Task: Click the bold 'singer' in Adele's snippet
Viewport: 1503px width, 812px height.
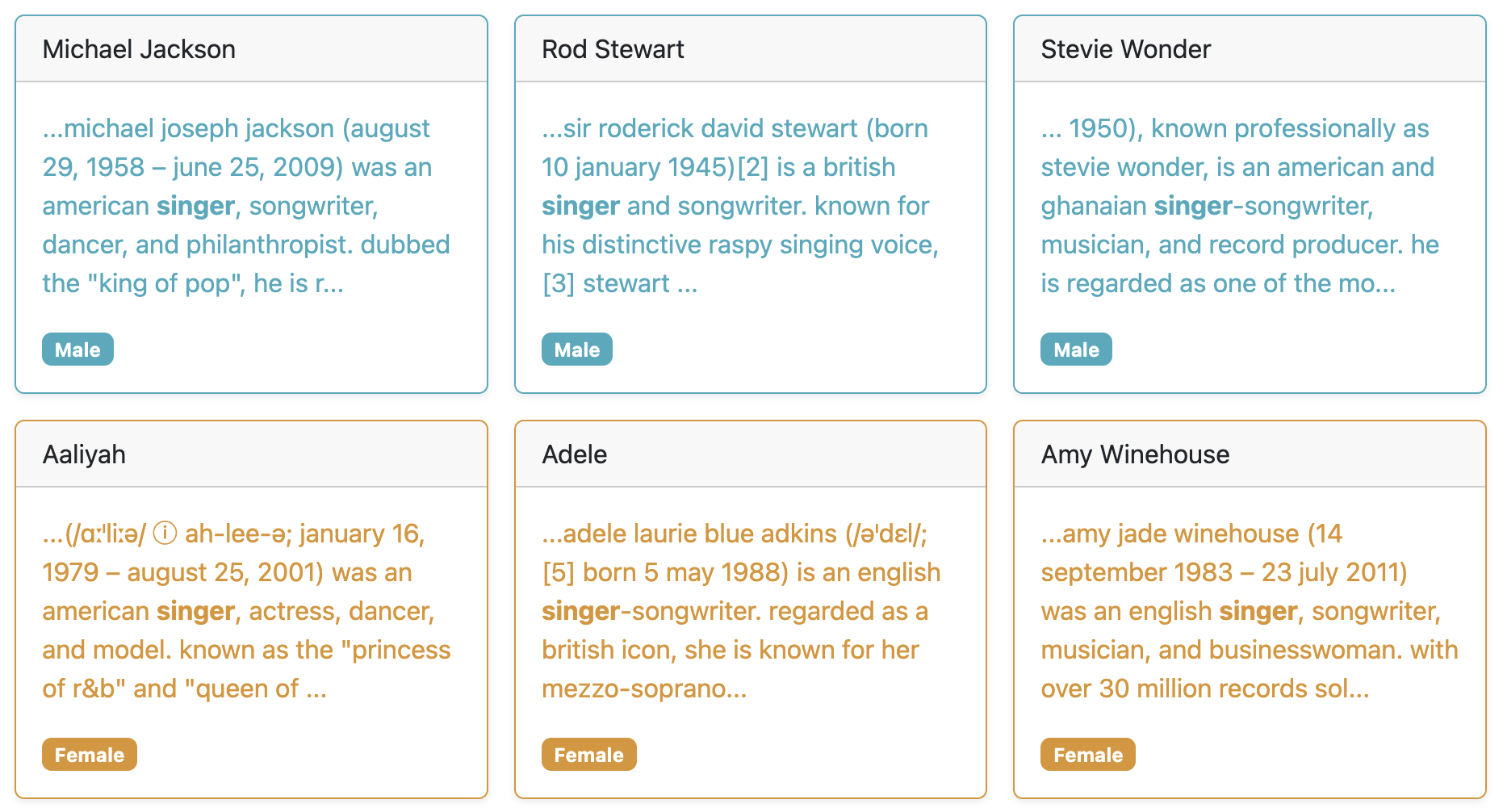Action: [x=580, y=612]
